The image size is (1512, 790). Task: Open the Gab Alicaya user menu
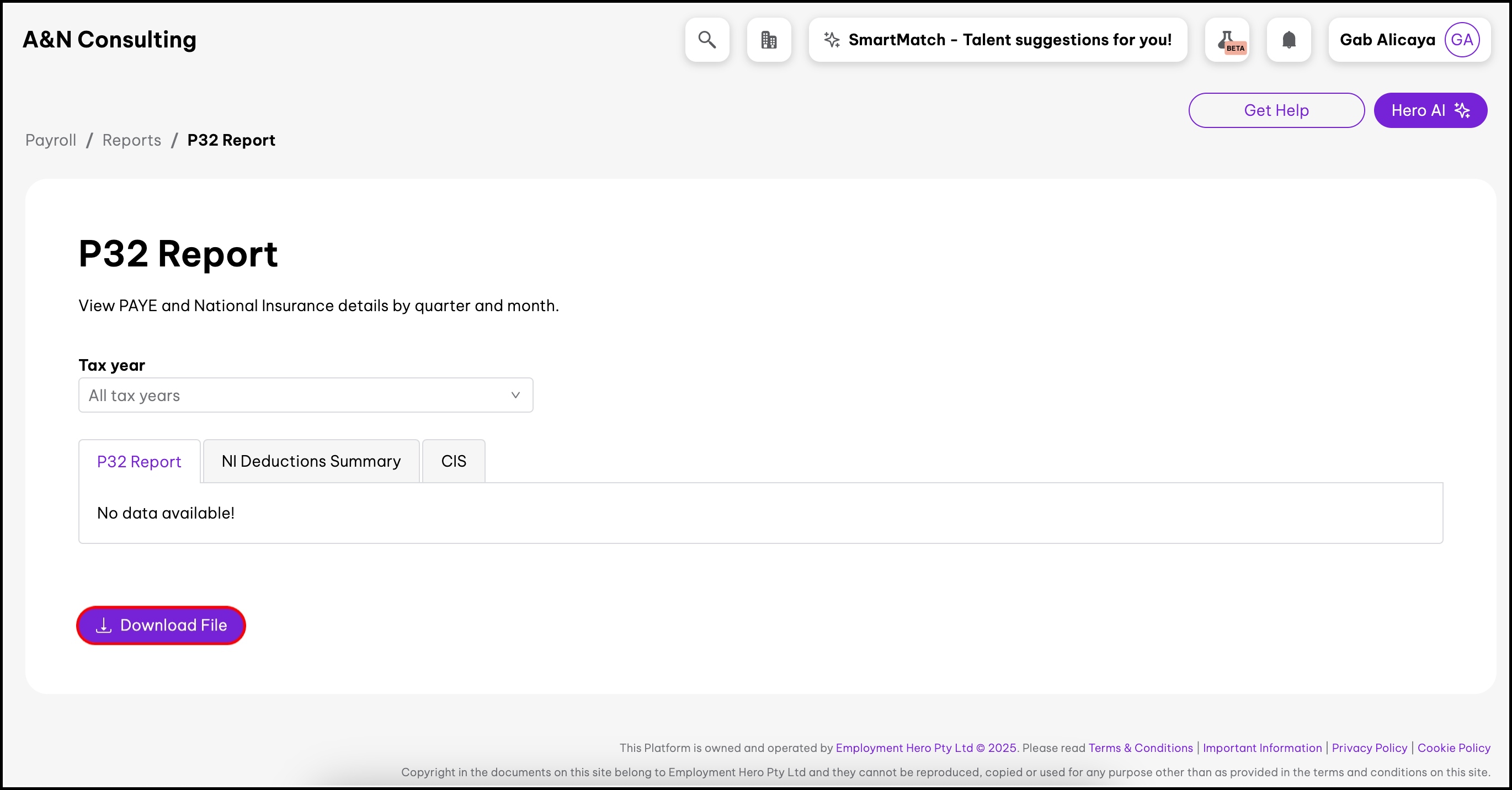(x=1387, y=40)
